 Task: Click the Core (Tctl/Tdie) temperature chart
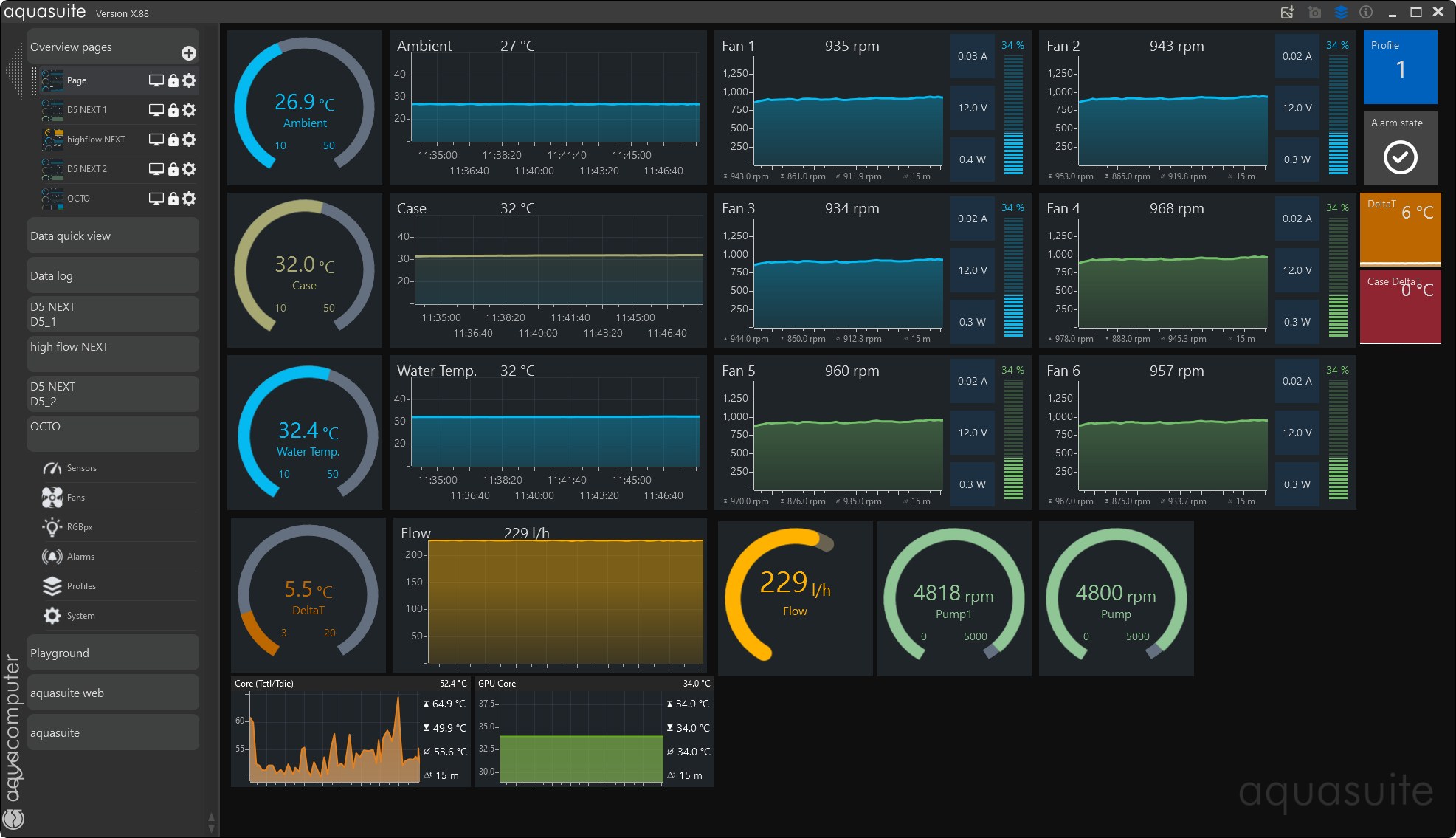point(351,732)
